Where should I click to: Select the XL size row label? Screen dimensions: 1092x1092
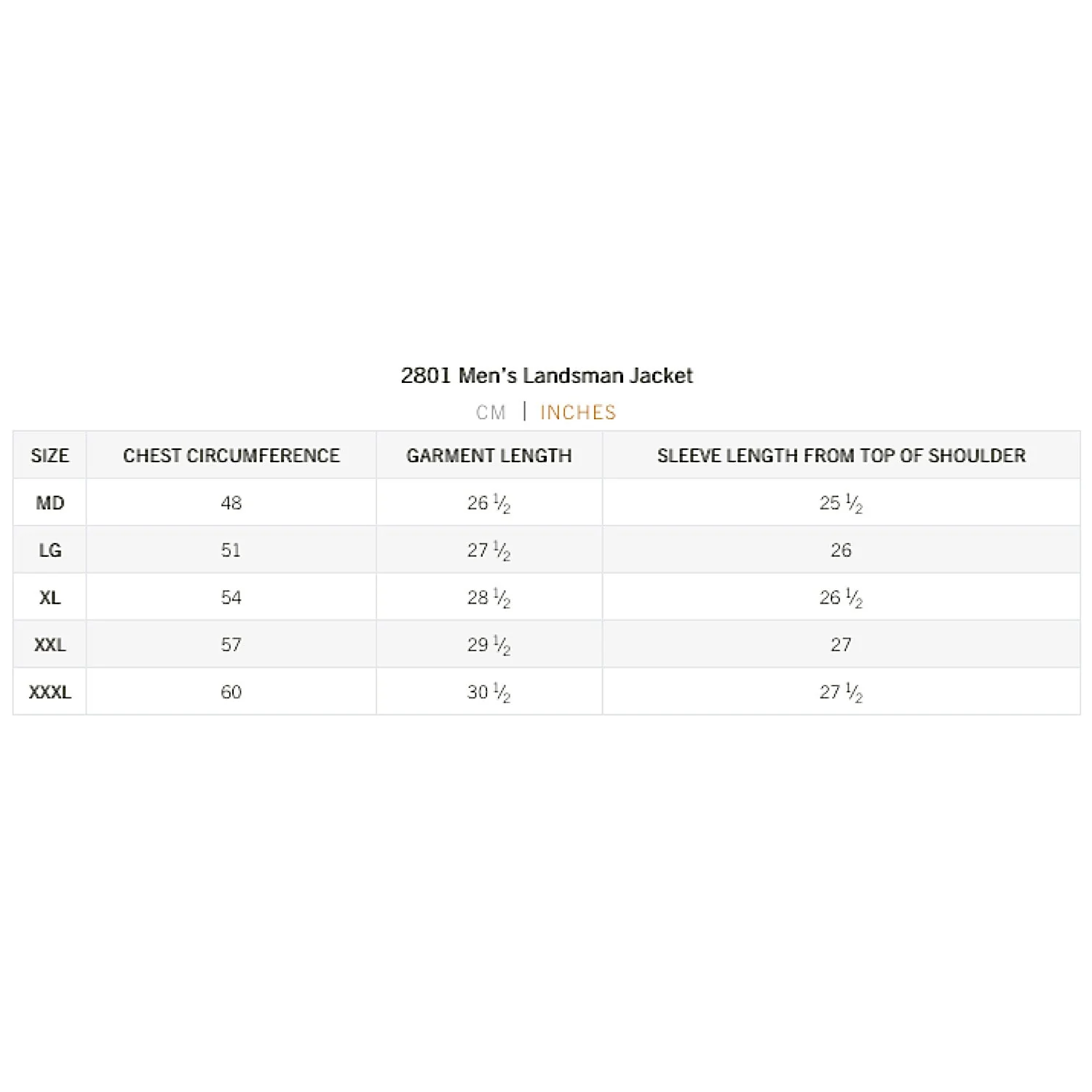(50, 598)
